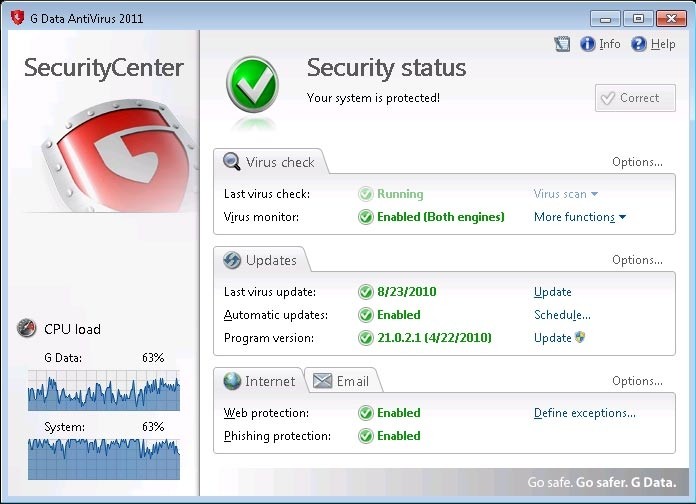Viewport: 696px width, 504px height.
Task: Click the Internet globe icon
Action: [x=232, y=381]
